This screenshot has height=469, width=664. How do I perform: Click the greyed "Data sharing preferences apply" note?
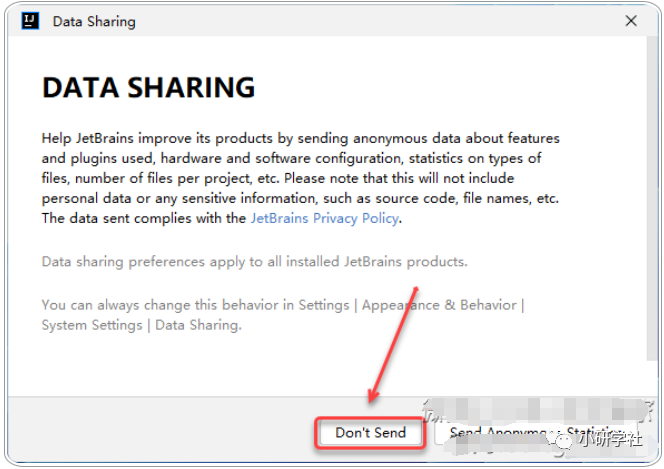254,262
